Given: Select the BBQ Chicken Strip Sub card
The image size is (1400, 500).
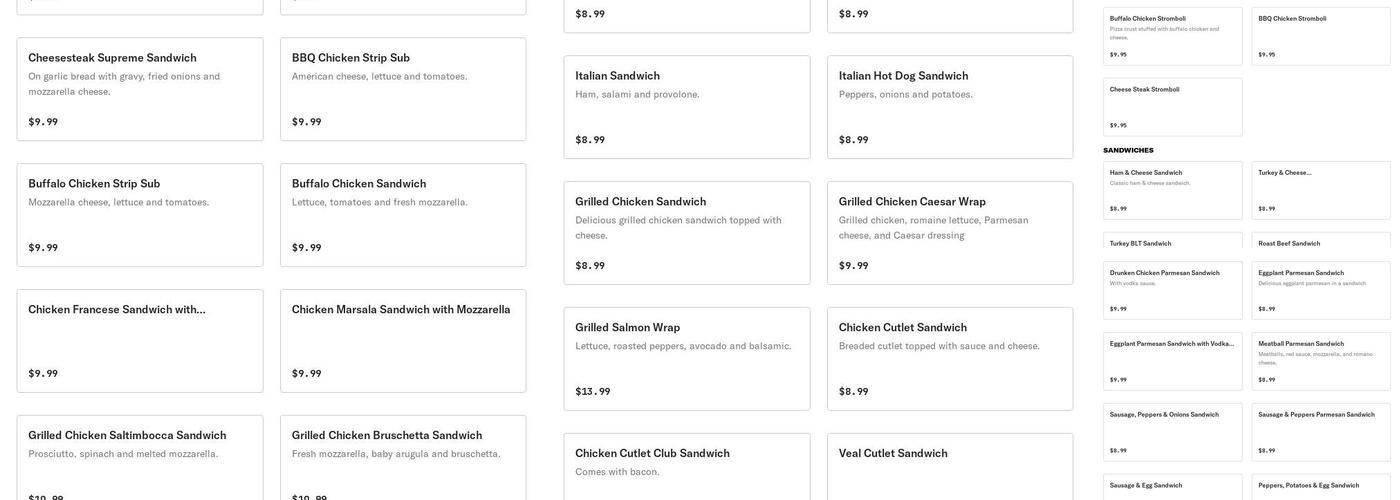Looking at the screenshot, I should (x=403, y=89).
